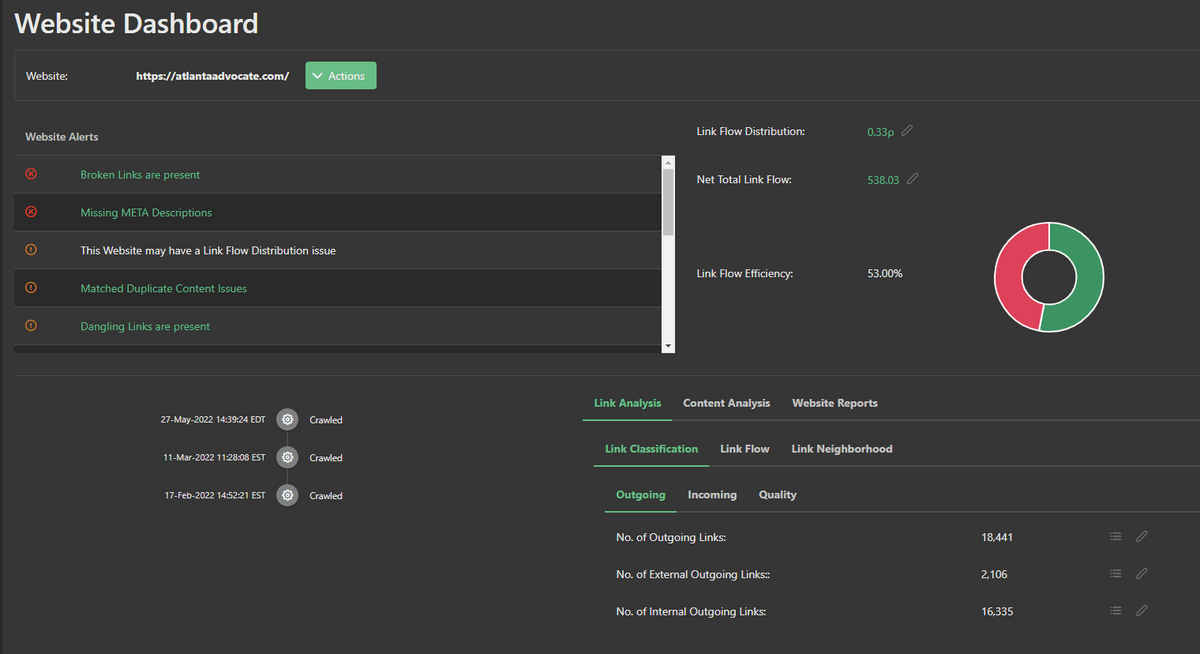Open the Broken Links are present alert
Viewport: 1200px width, 654px height.
click(140, 174)
